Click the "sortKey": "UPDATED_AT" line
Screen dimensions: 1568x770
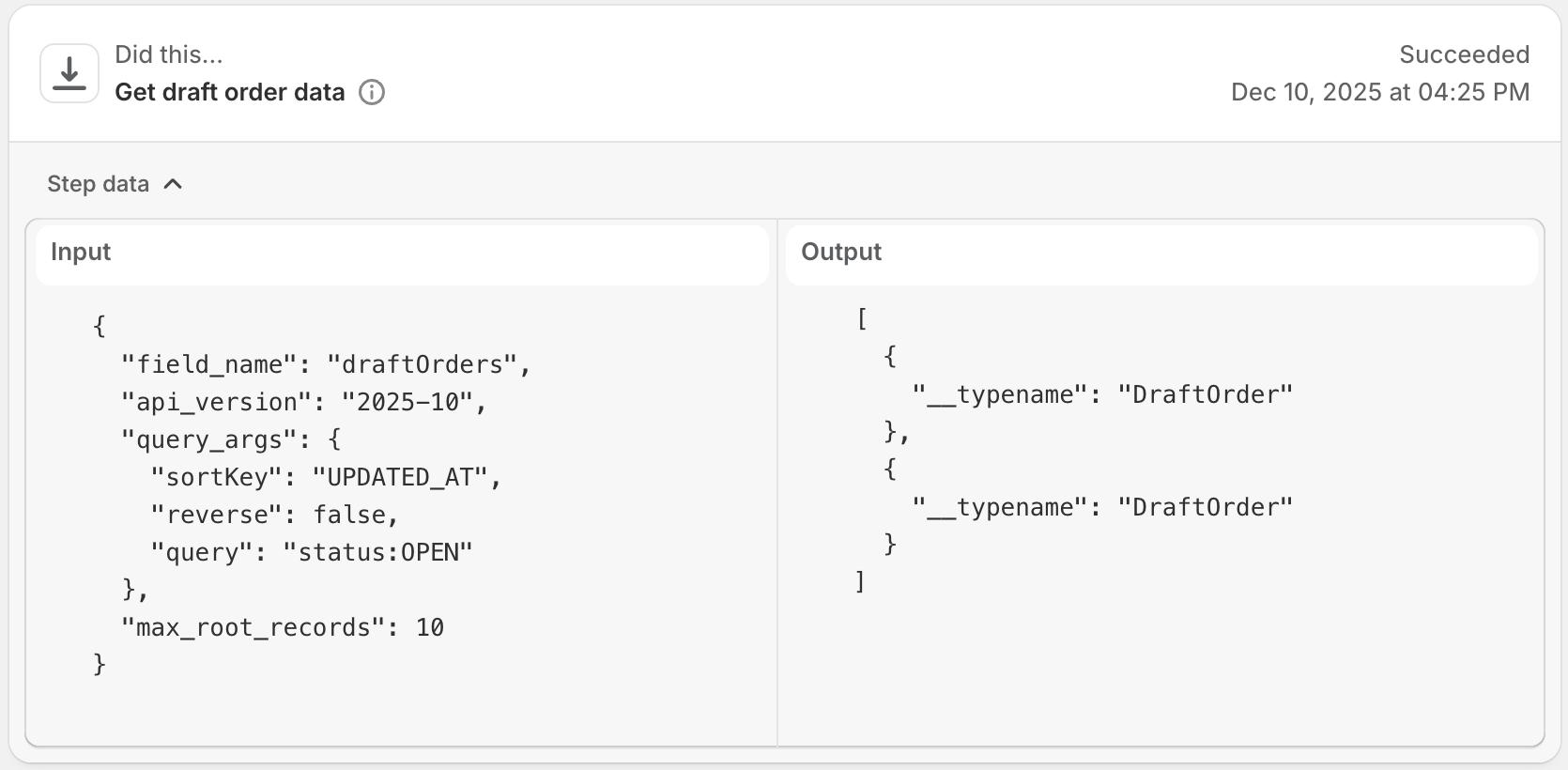pos(326,477)
